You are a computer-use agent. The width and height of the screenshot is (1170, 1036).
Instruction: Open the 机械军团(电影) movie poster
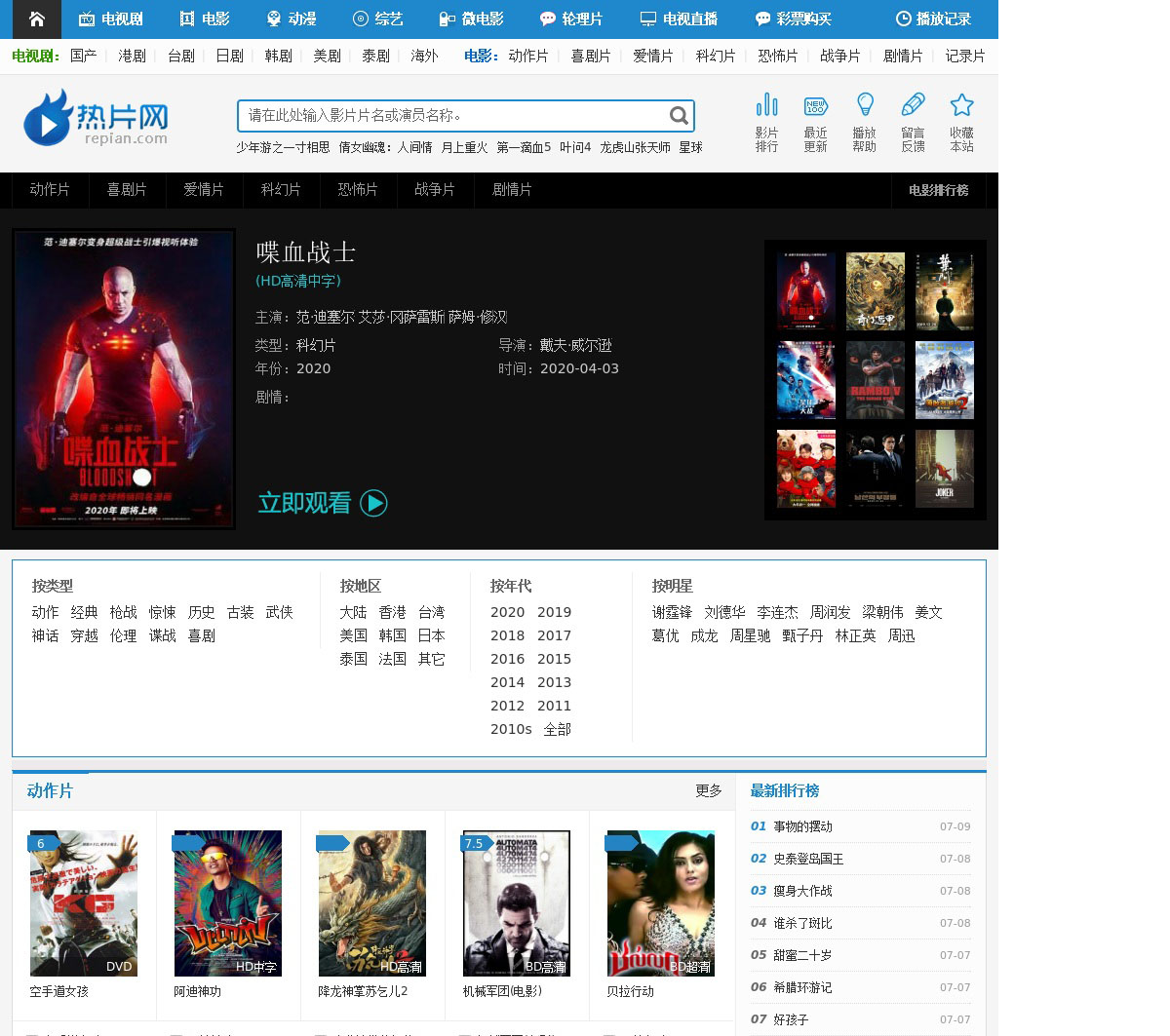(x=517, y=903)
